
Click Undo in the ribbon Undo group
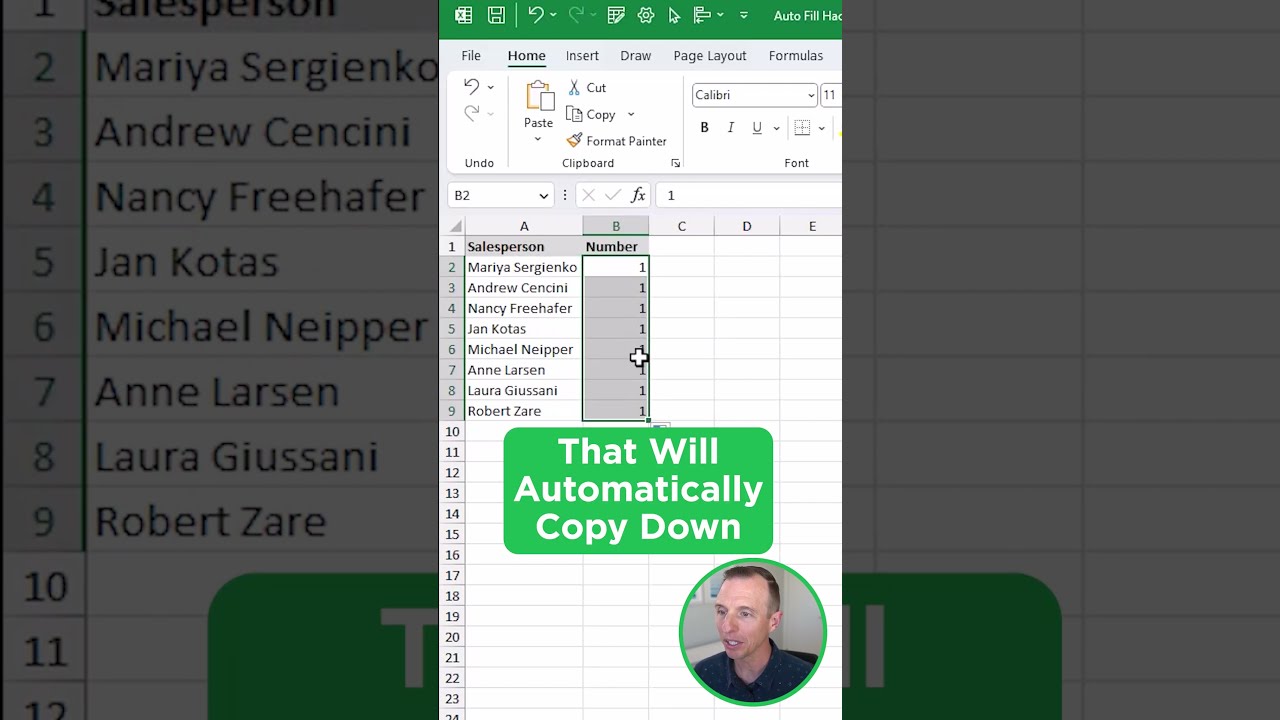472,87
